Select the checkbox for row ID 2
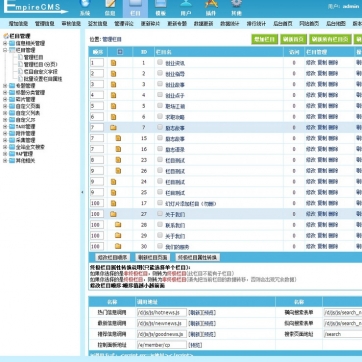 [160, 73]
